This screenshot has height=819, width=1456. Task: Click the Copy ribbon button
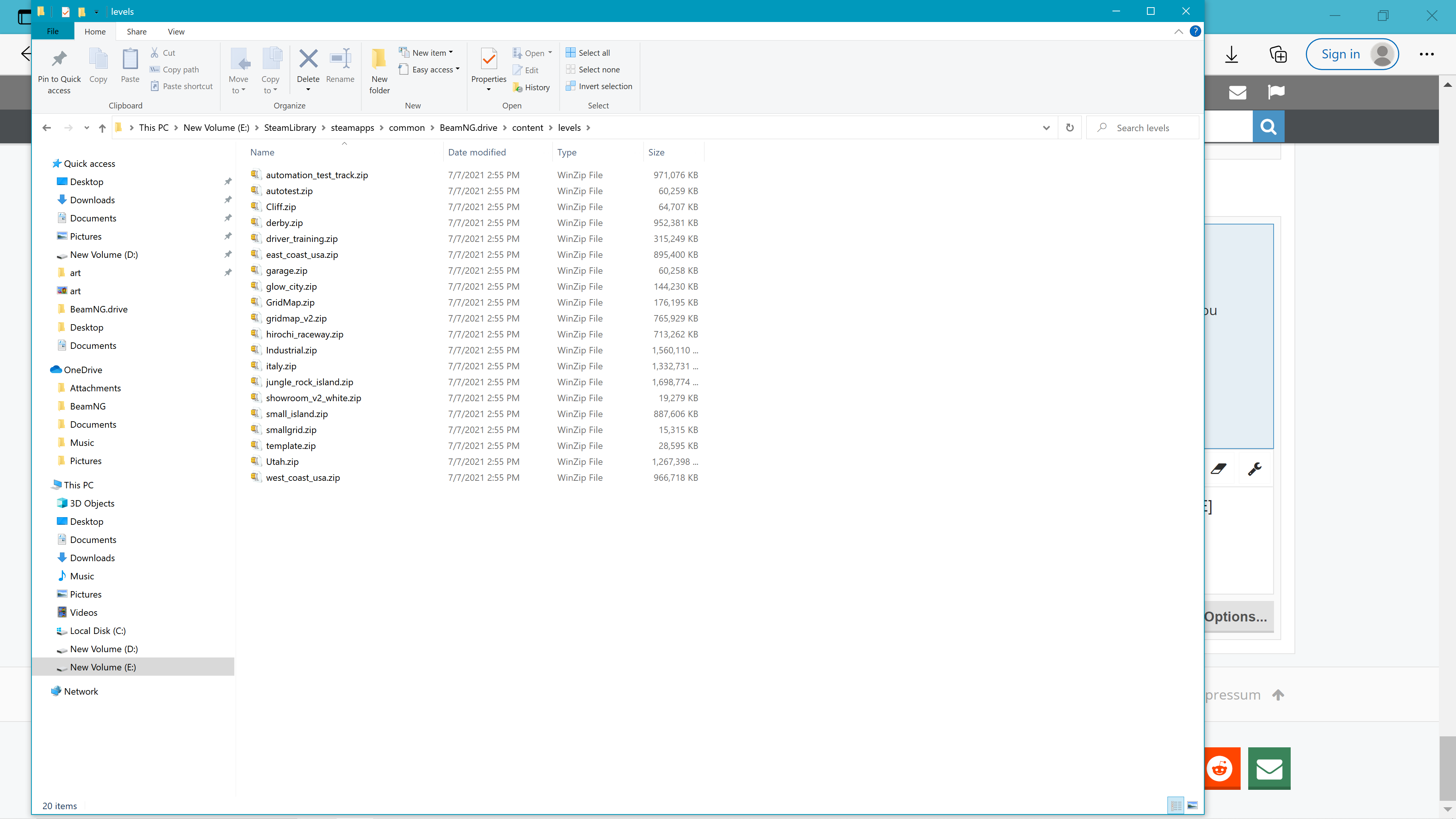tap(98, 66)
